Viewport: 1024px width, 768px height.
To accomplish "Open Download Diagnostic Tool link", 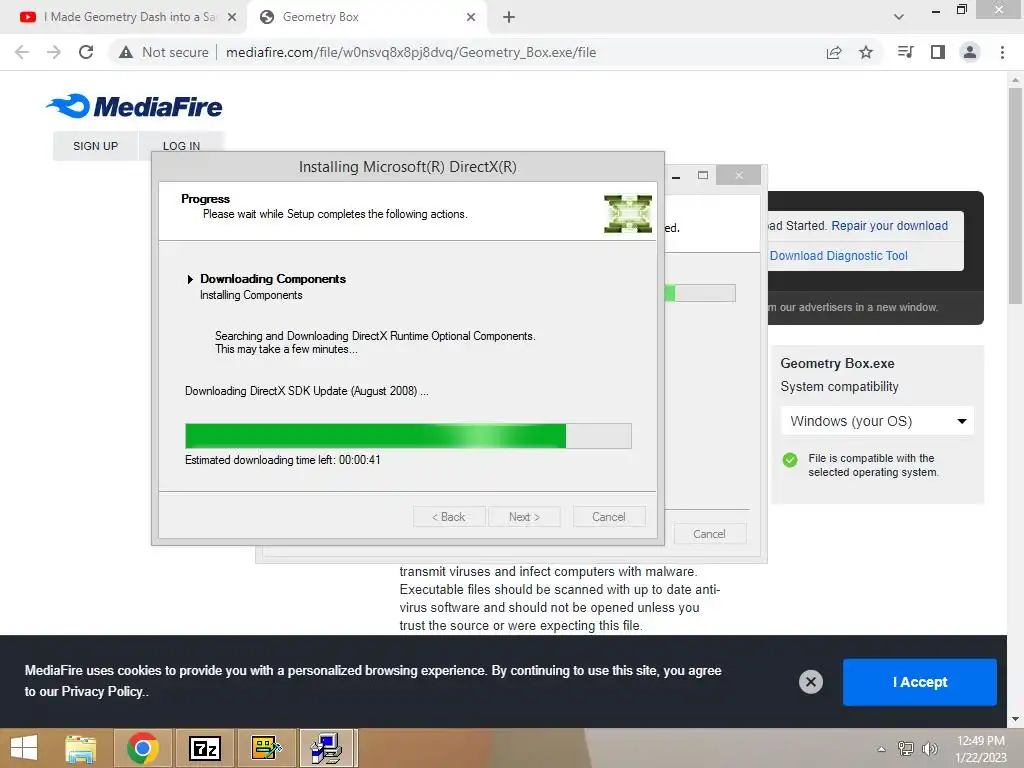I will [x=839, y=255].
